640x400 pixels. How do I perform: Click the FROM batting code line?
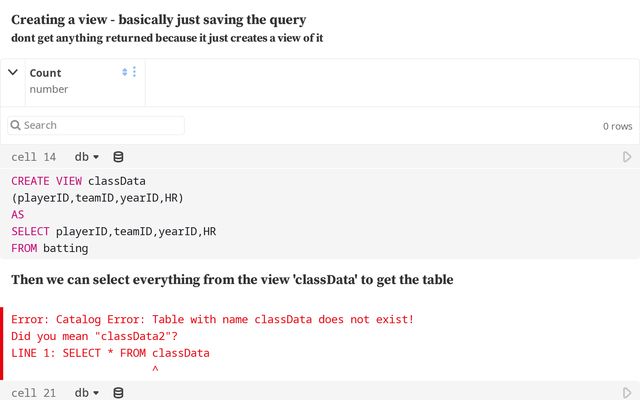point(50,248)
